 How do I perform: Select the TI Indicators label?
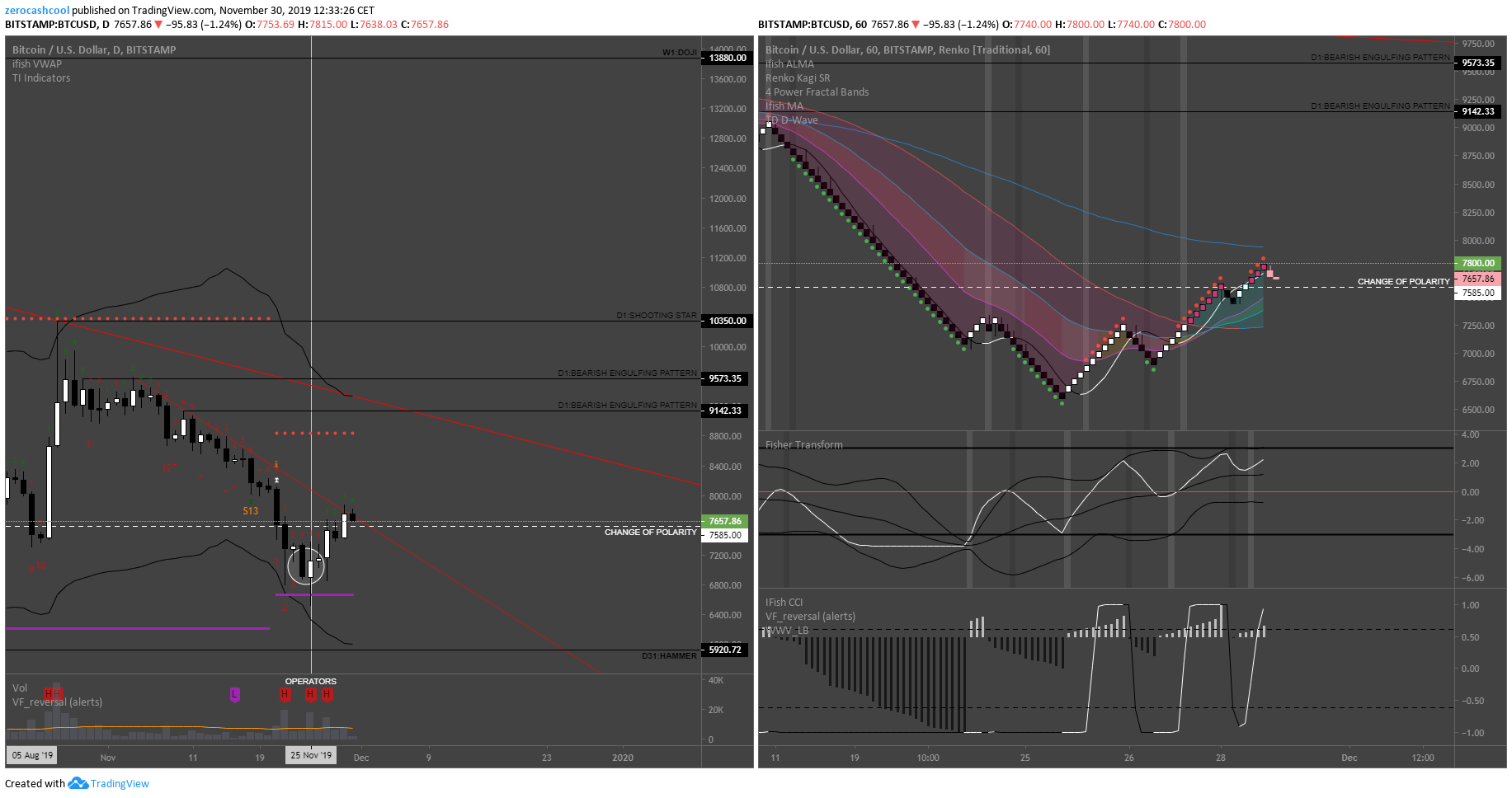click(x=41, y=77)
